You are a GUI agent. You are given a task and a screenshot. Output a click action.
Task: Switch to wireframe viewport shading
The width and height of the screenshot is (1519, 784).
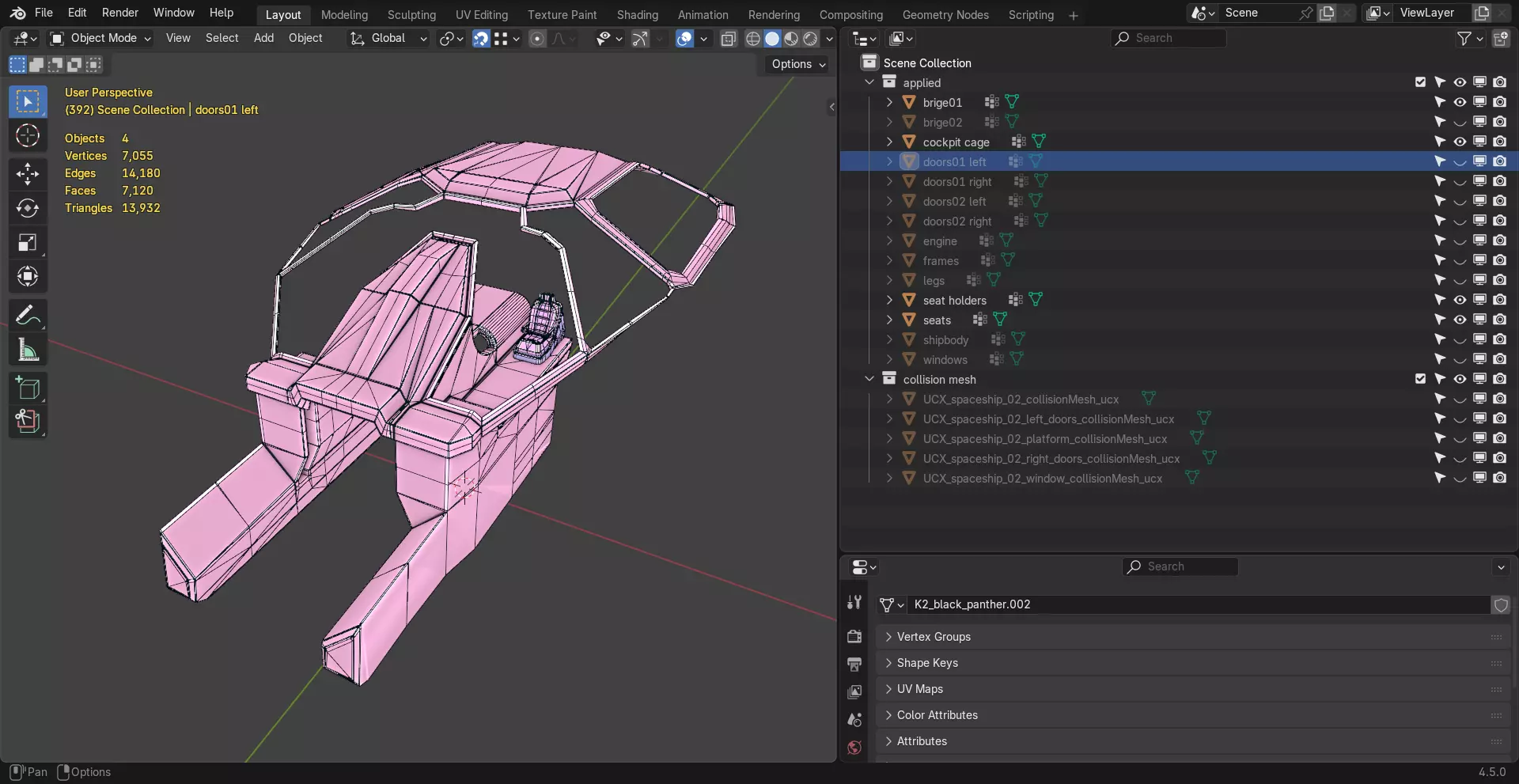pos(753,38)
